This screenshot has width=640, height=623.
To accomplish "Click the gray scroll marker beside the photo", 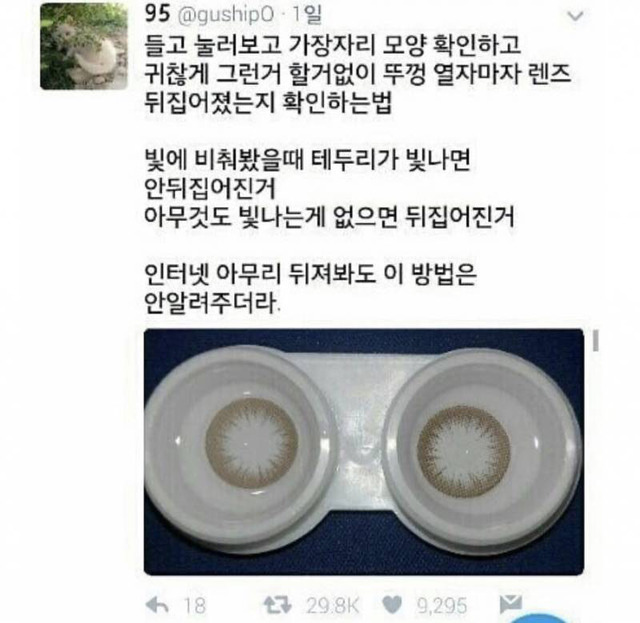I will [x=596, y=341].
